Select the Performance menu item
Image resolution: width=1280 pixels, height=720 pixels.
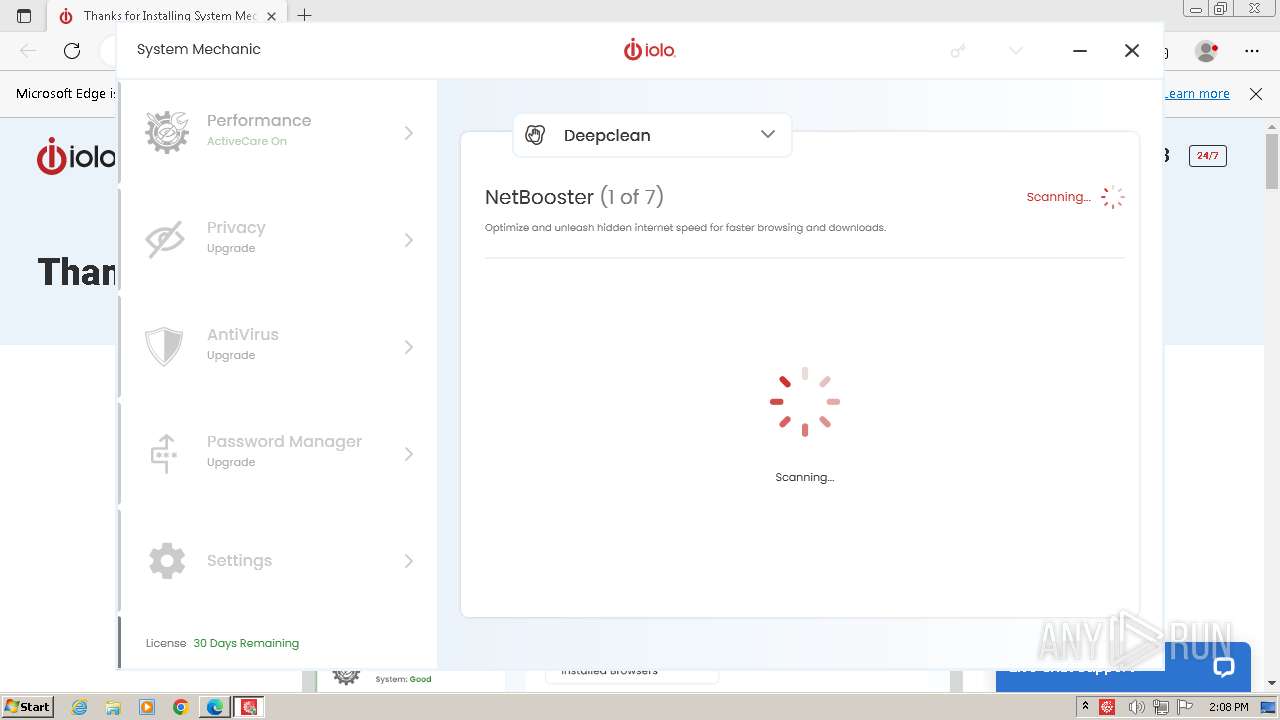tap(278, 132)
